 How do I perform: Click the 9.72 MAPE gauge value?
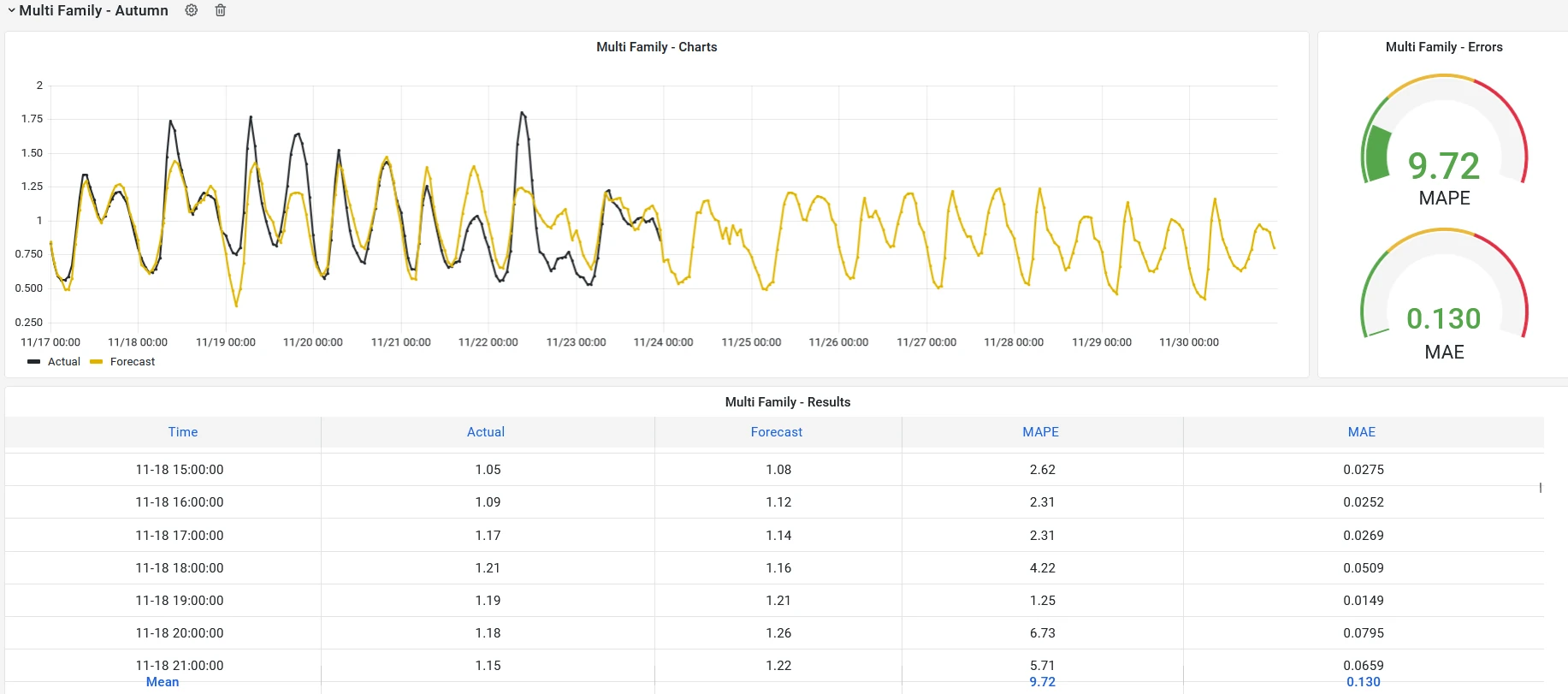1444,165
